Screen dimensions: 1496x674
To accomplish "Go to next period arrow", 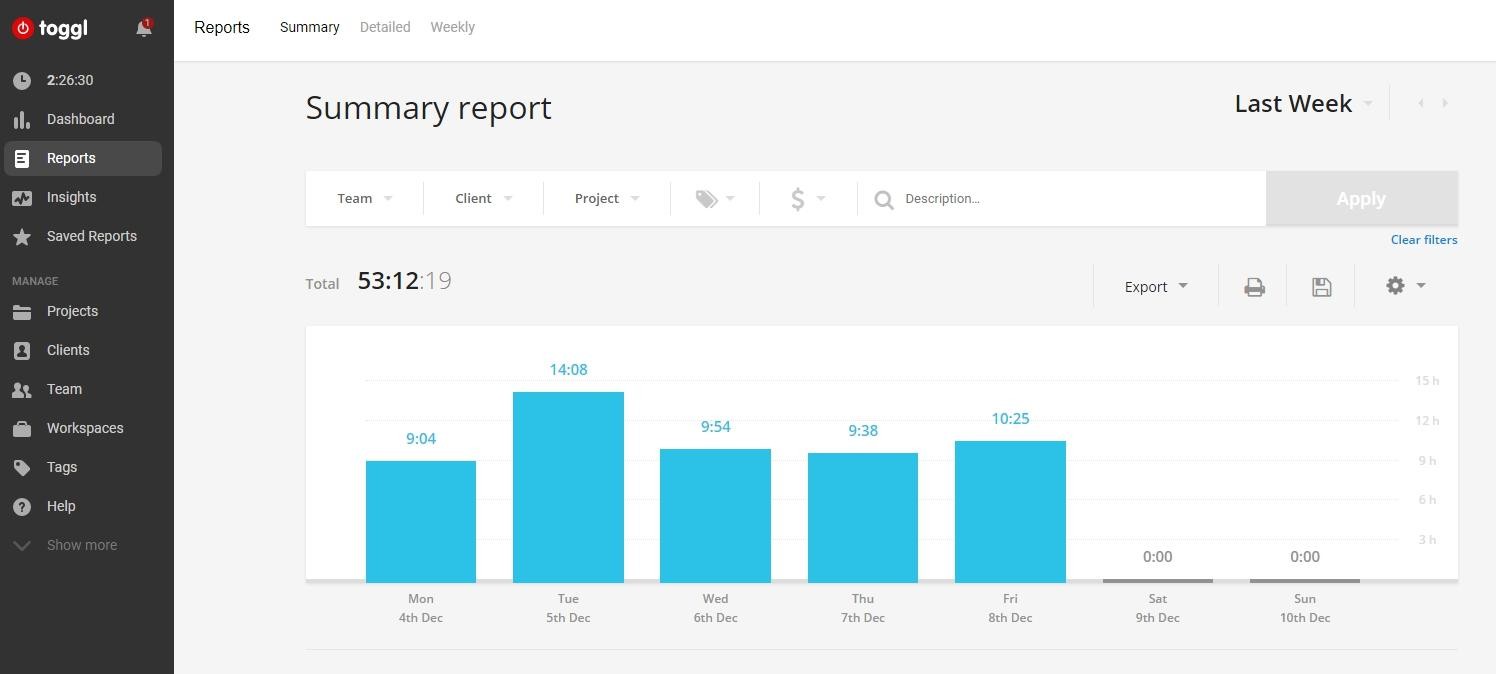I will 1445,103.
